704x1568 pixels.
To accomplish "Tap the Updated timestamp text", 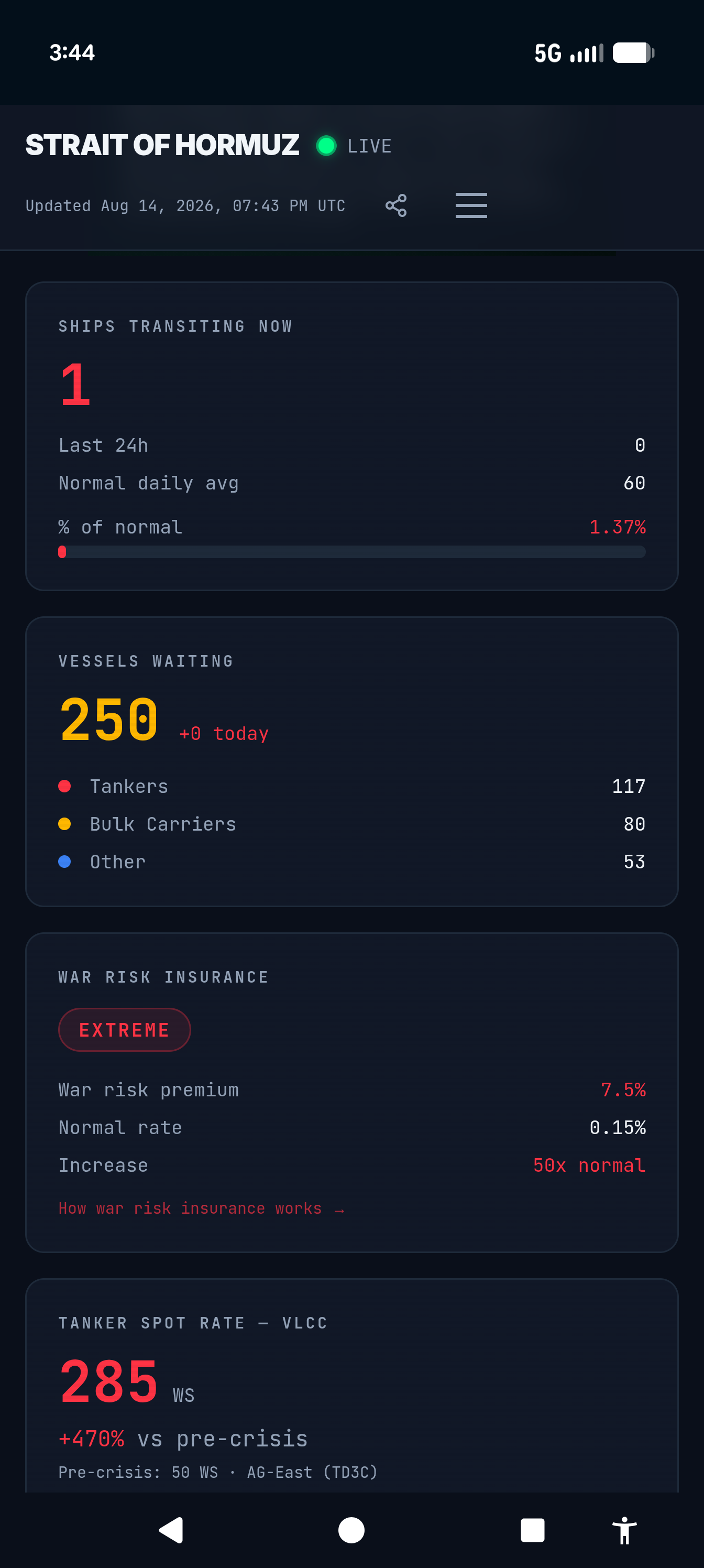I will coord(185,206).
